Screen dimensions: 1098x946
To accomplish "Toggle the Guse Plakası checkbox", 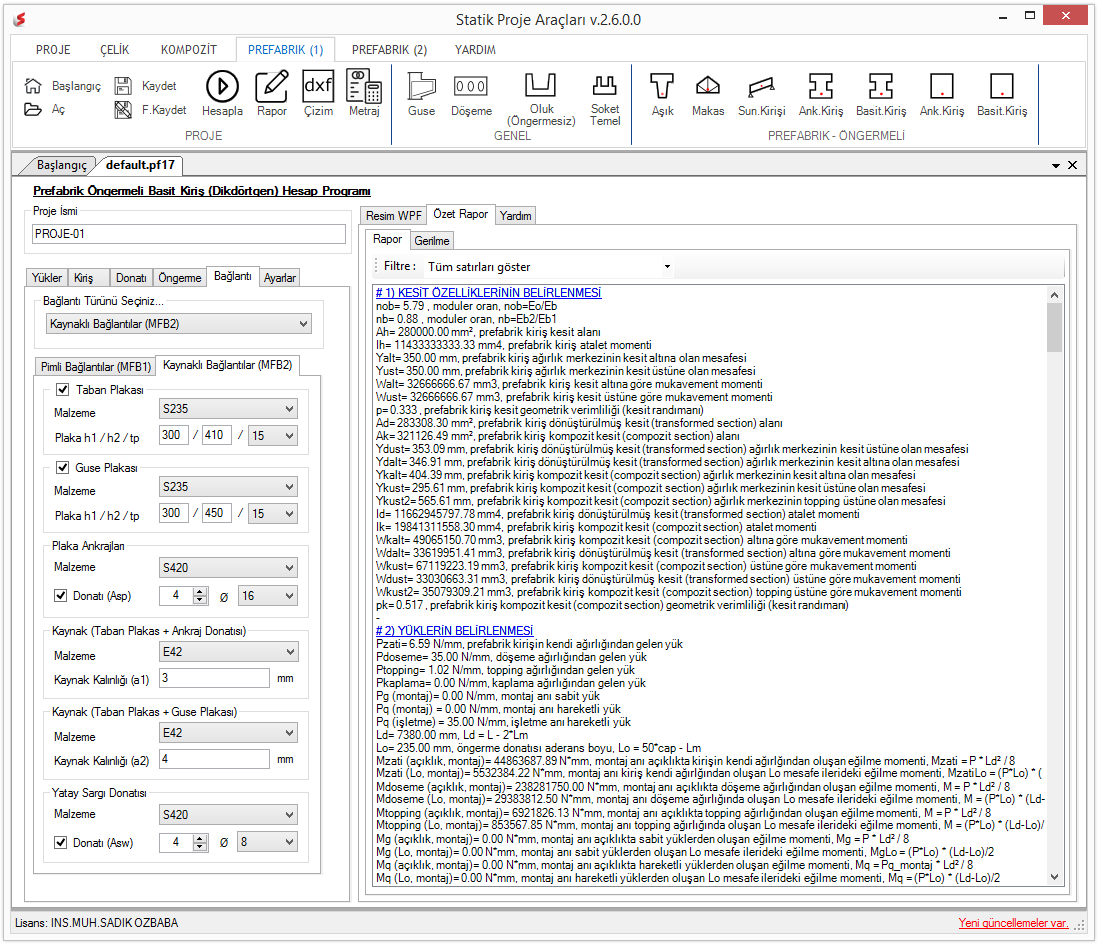I will (62, 467).
